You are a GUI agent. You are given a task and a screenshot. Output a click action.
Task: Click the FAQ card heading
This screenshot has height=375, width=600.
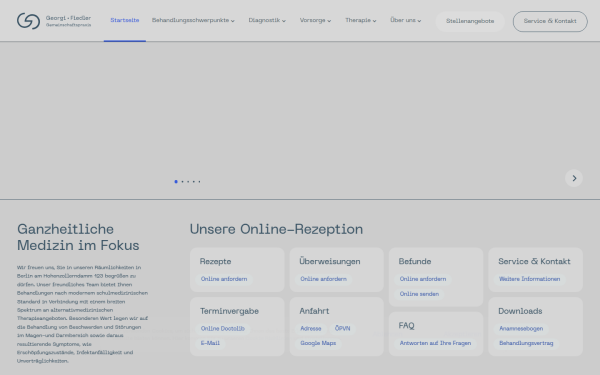point(406,326)
